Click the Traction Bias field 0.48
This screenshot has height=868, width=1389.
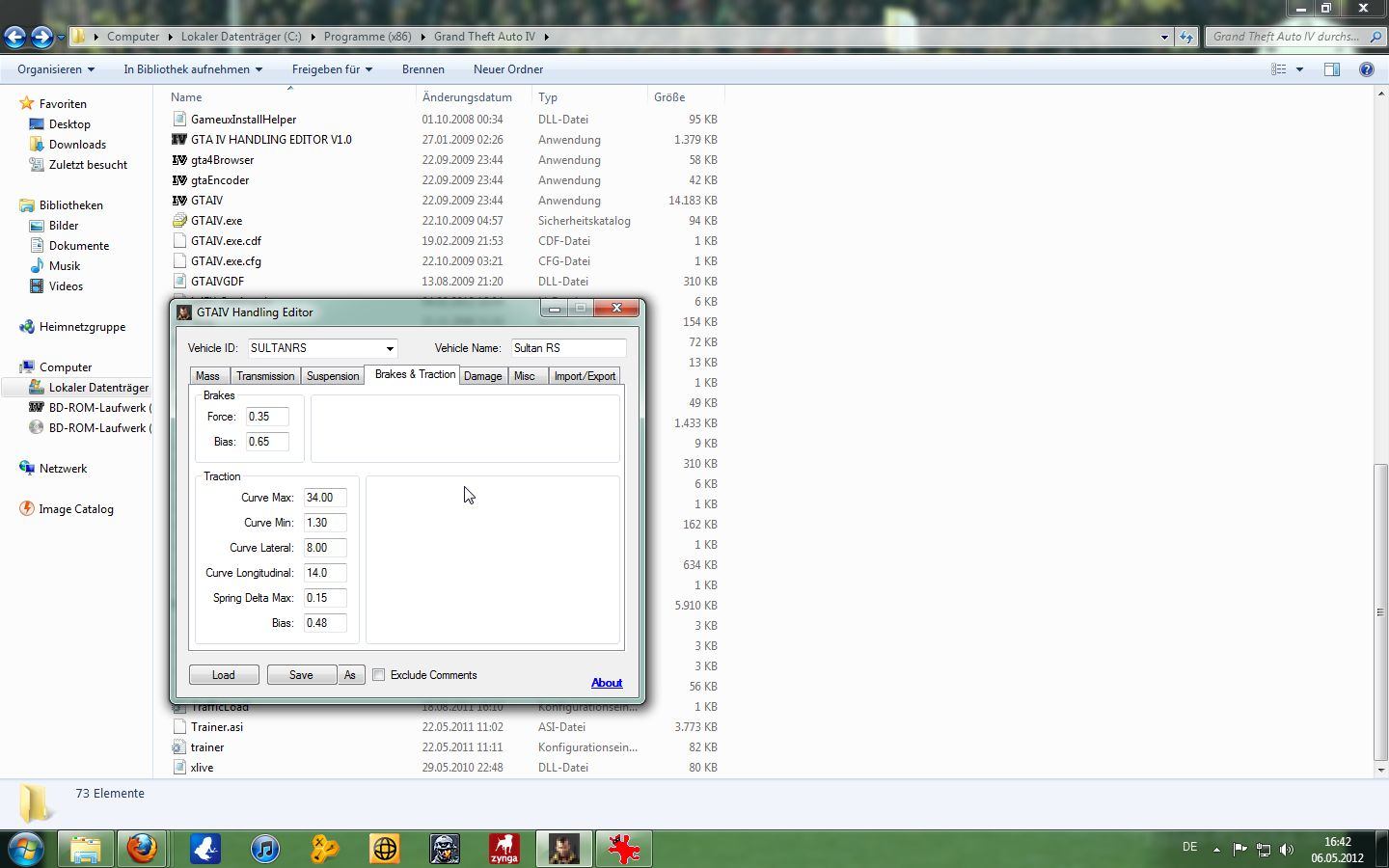click(x=325, y=623)
